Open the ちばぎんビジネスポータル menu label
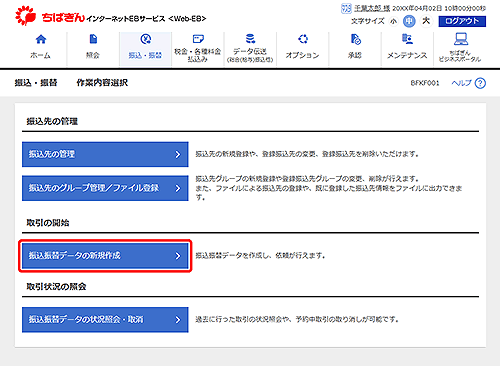This screenshot has width=500, height=366. point(460,56)
